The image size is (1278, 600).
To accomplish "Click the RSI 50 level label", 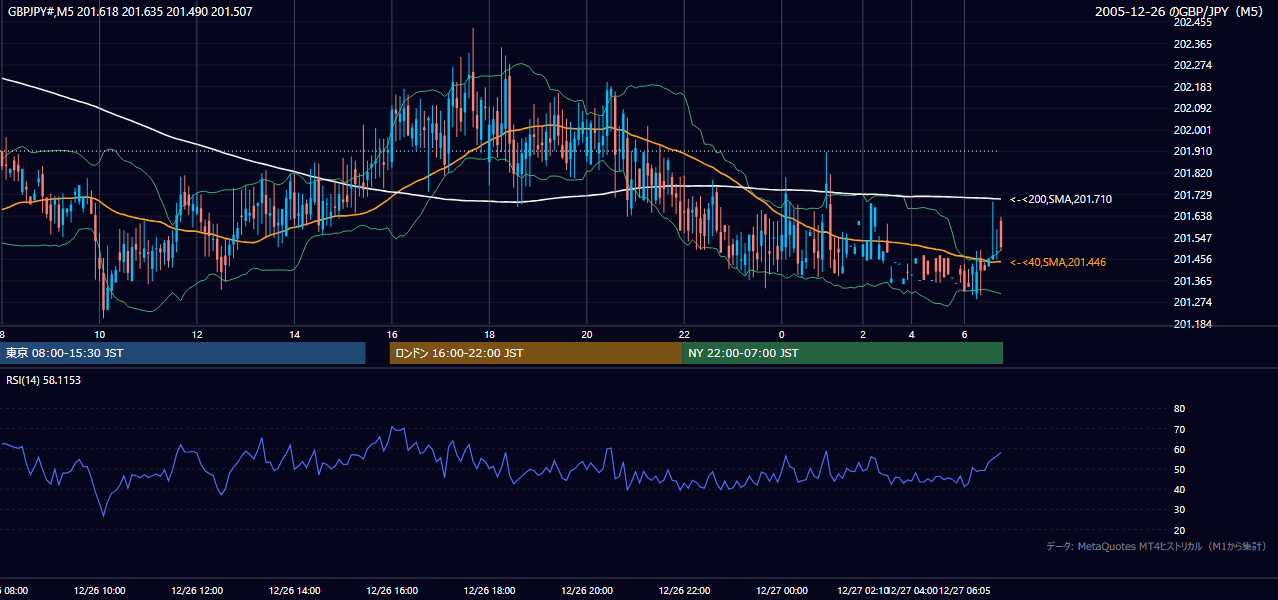I will (1179, 469).
